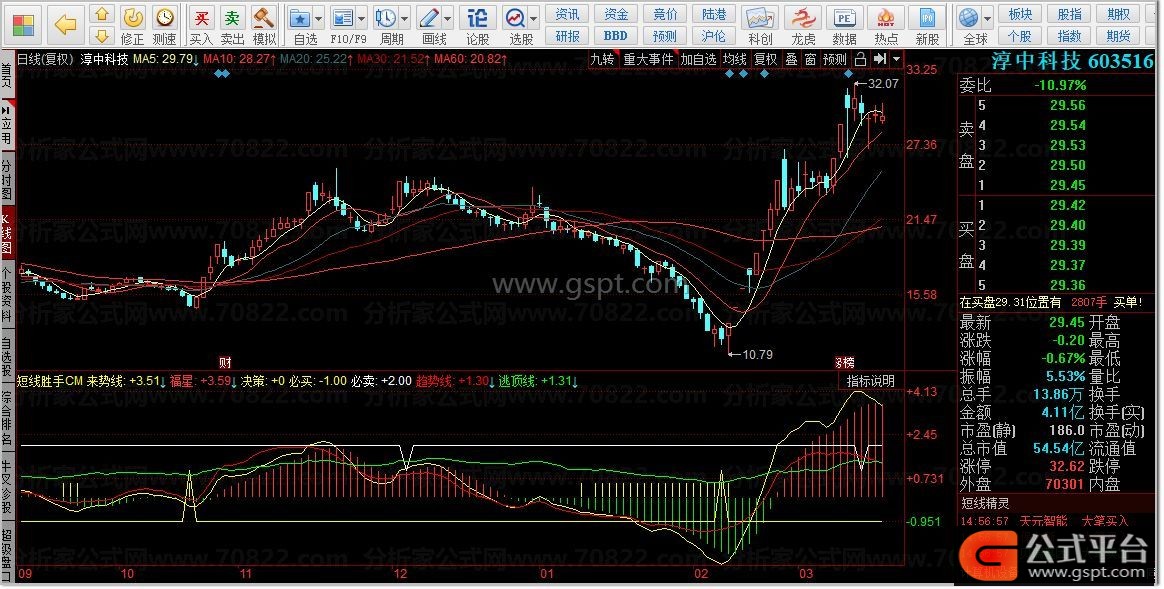This screenshot has height=589, width=1164.
Task: Switch to the 分时图 side tab
Action: coord(7,178)
